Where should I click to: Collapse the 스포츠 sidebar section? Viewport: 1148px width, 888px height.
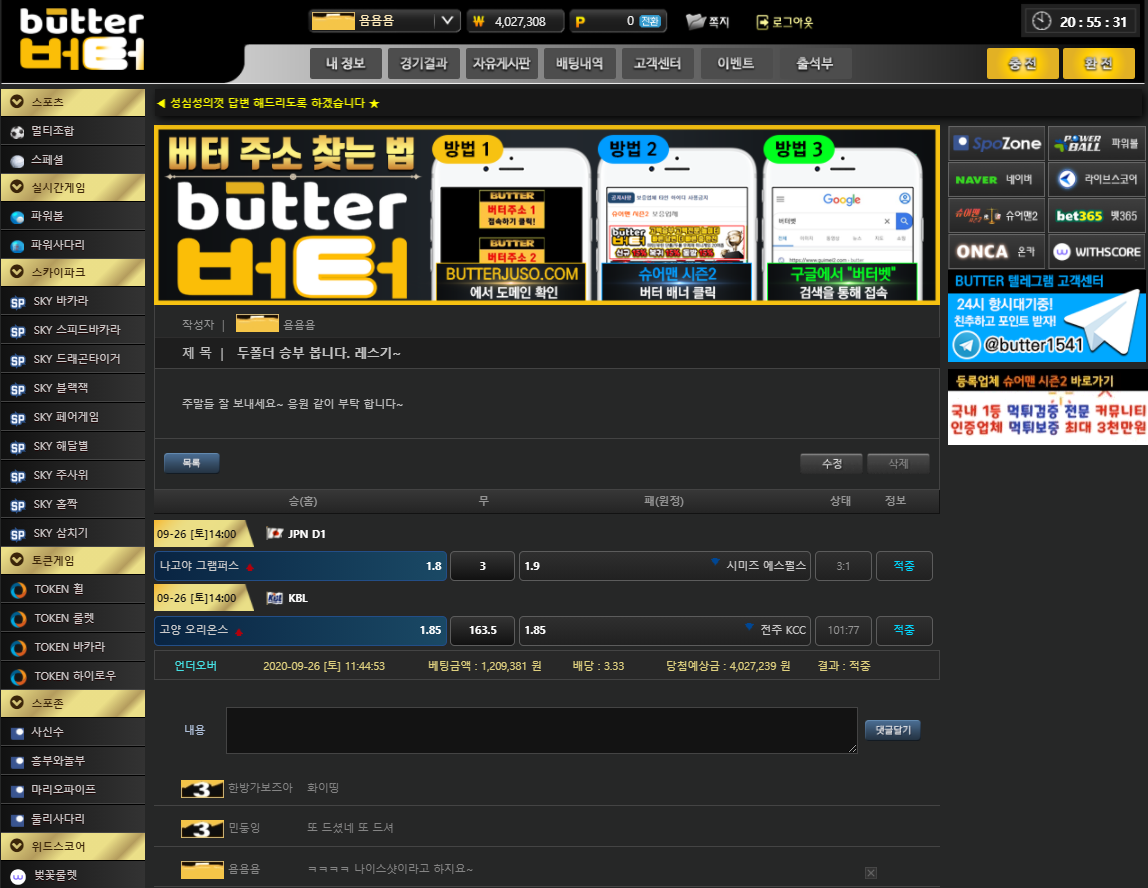click(x=17, y=101)
